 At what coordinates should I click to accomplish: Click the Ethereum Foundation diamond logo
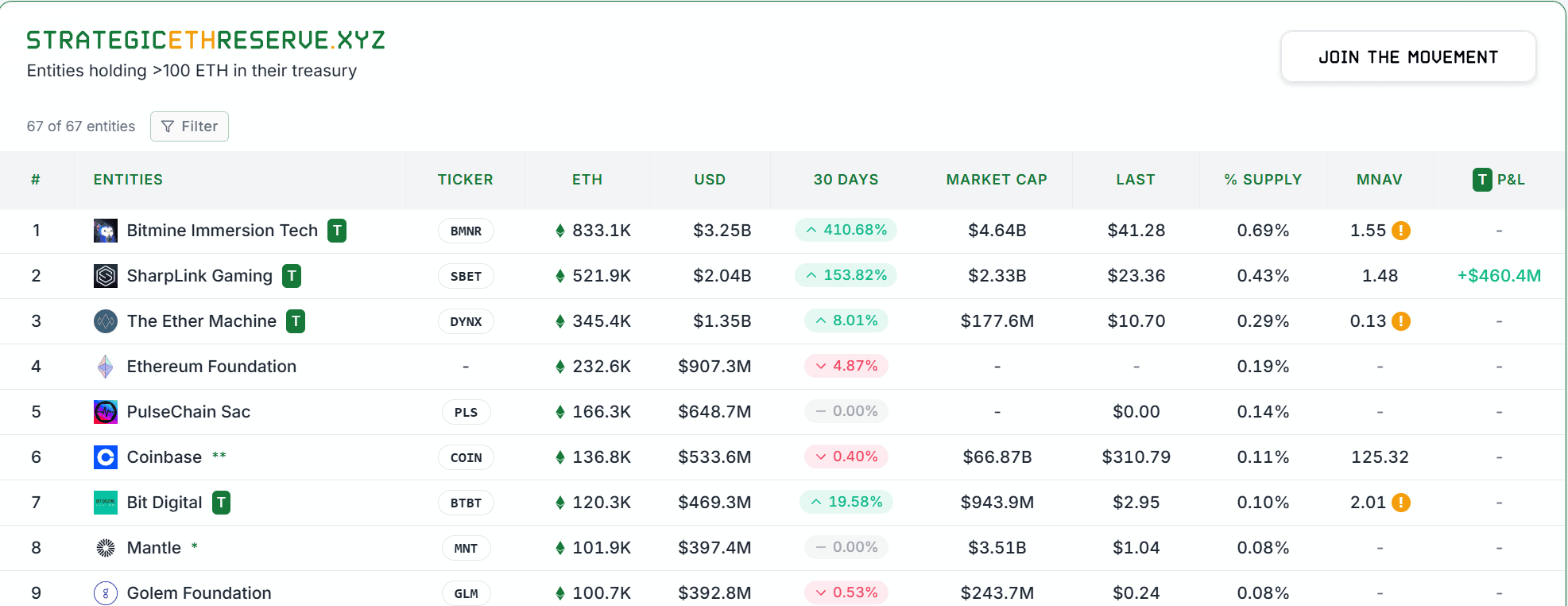106,367
